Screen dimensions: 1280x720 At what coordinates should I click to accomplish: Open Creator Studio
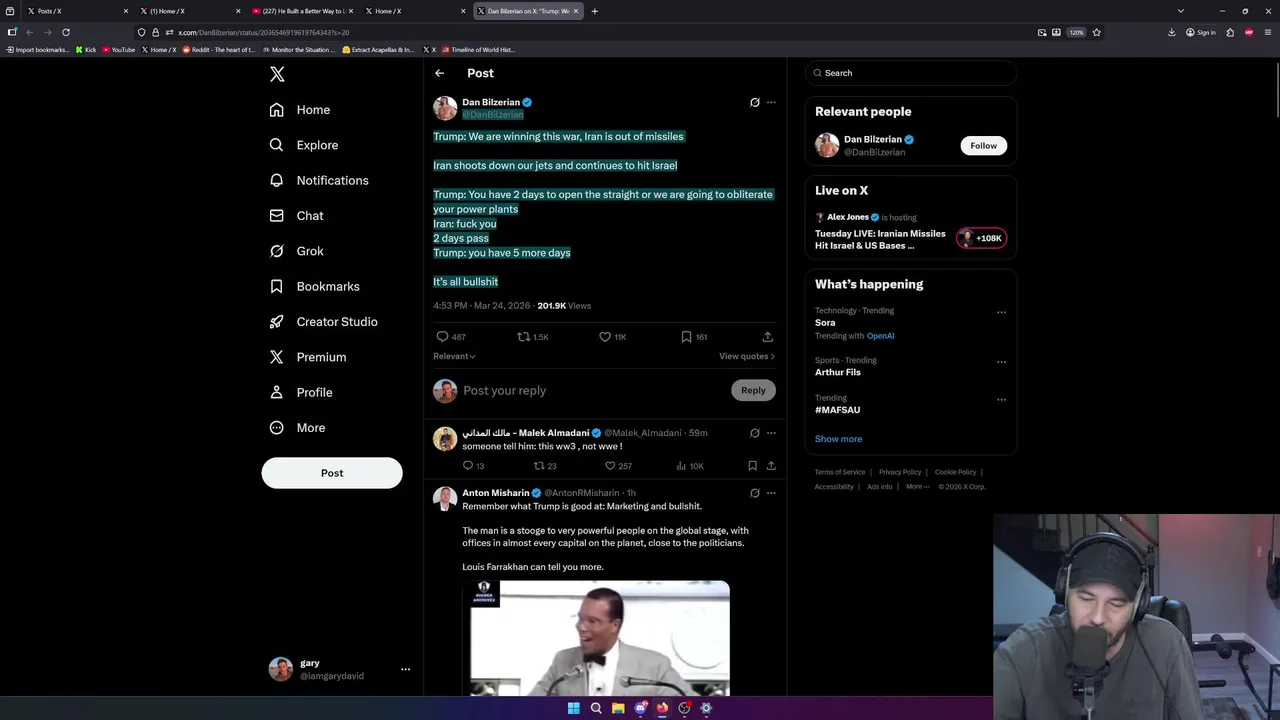[323, 322]
